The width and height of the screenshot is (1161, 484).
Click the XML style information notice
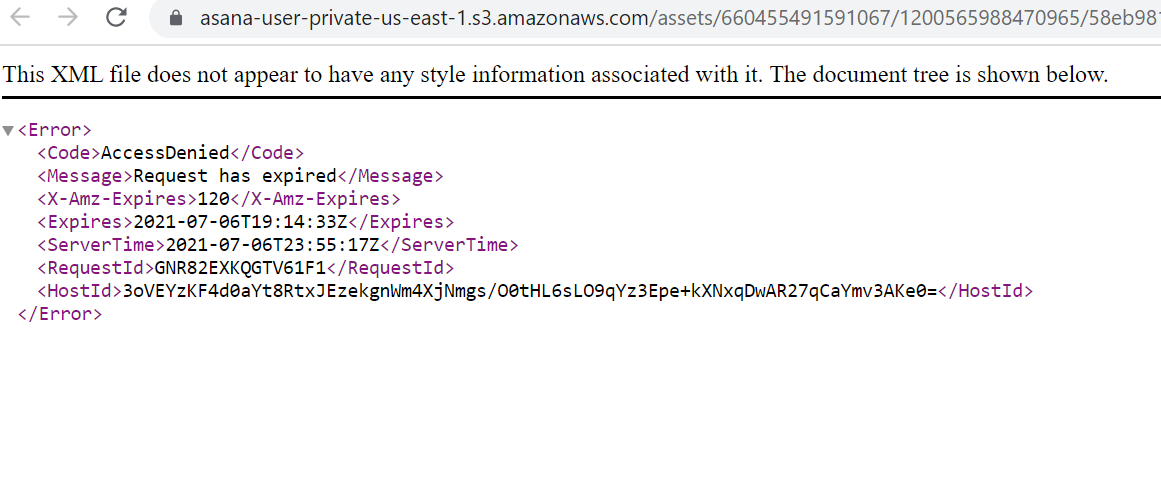(x=555, y=75)
